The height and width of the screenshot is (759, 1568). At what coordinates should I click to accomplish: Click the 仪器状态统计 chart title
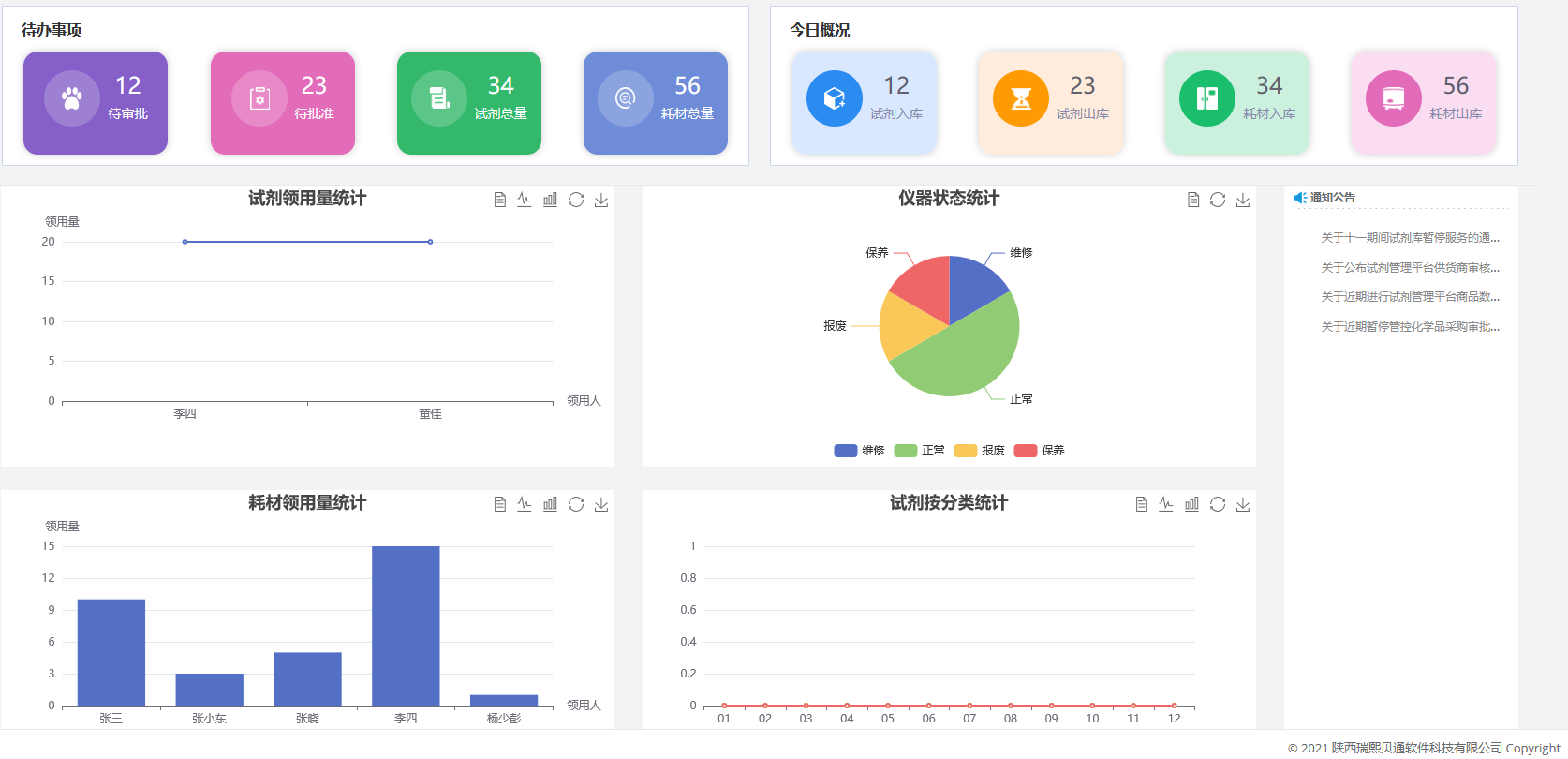click(949, 199)
